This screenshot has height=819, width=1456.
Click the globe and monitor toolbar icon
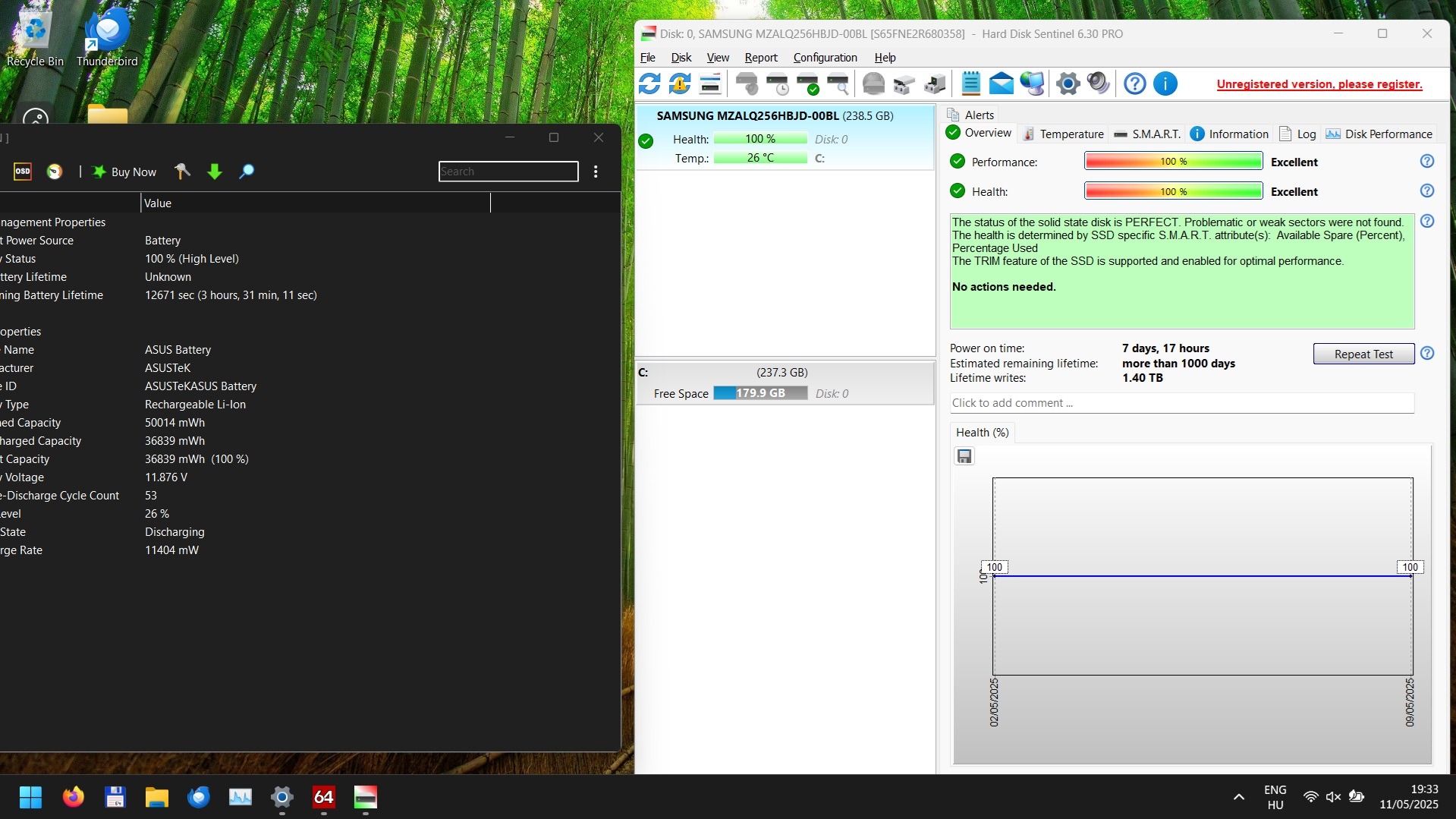(x=1032, y=83)
